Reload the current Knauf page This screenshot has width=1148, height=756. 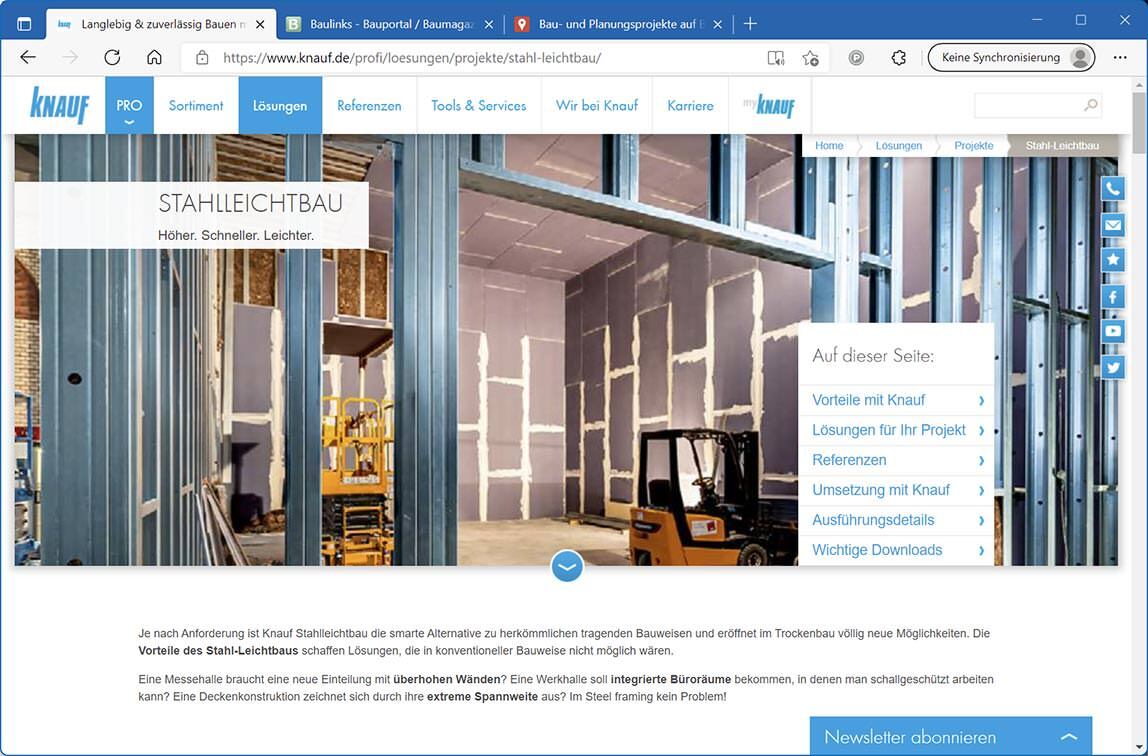112,57
